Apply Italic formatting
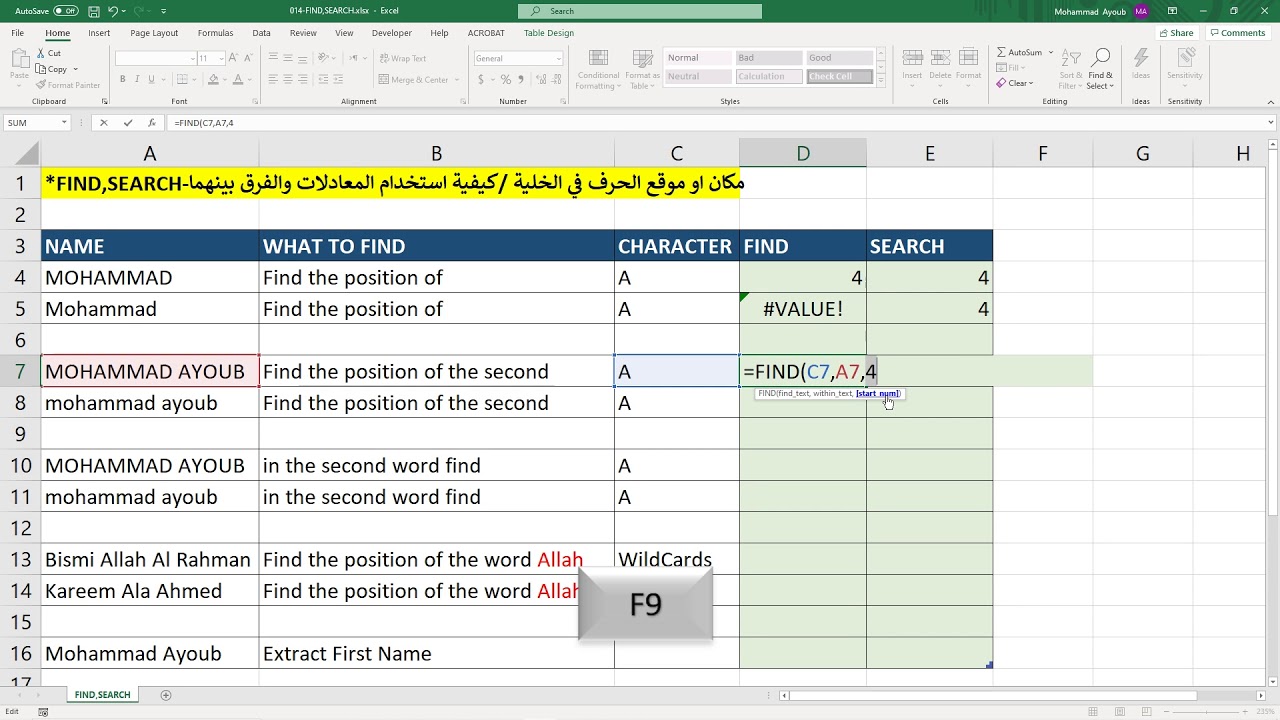The height and width of the screenshot is (720, 1280). pyautogui.click(x=137, y=79)
